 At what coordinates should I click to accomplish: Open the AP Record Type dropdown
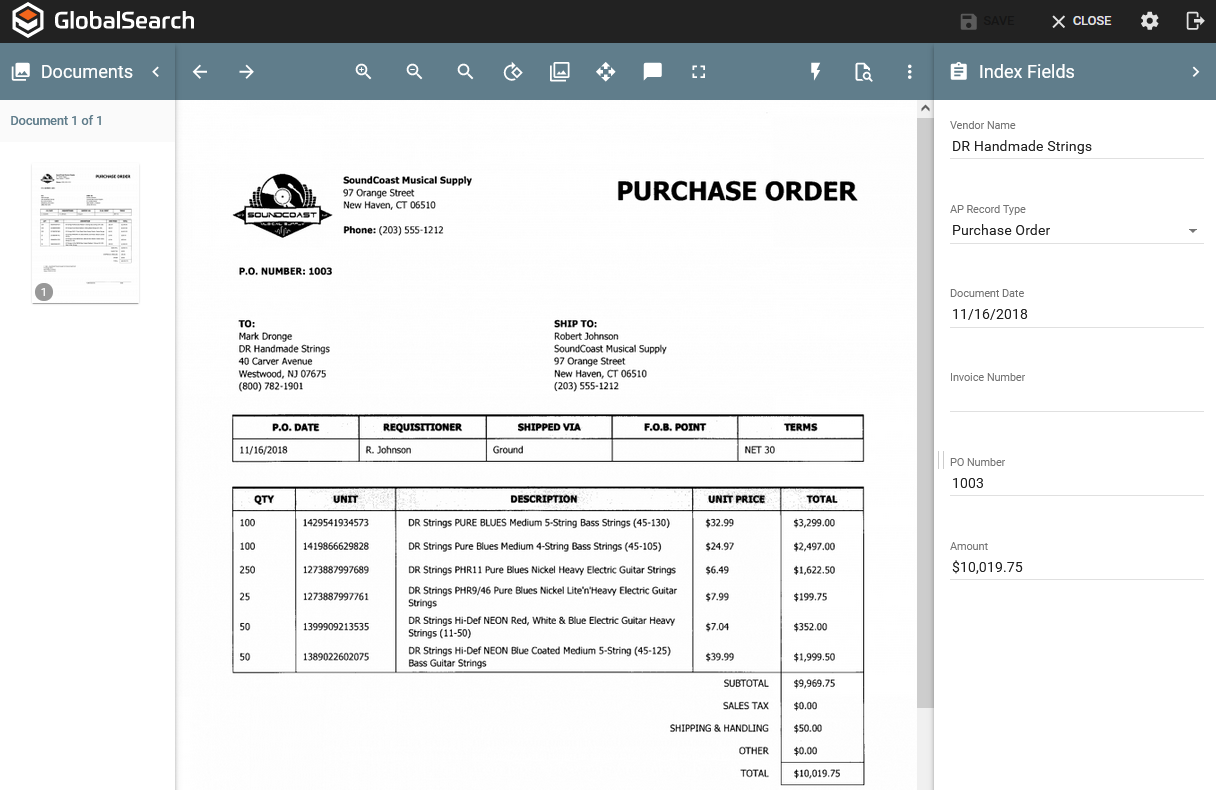(1075, 230)
